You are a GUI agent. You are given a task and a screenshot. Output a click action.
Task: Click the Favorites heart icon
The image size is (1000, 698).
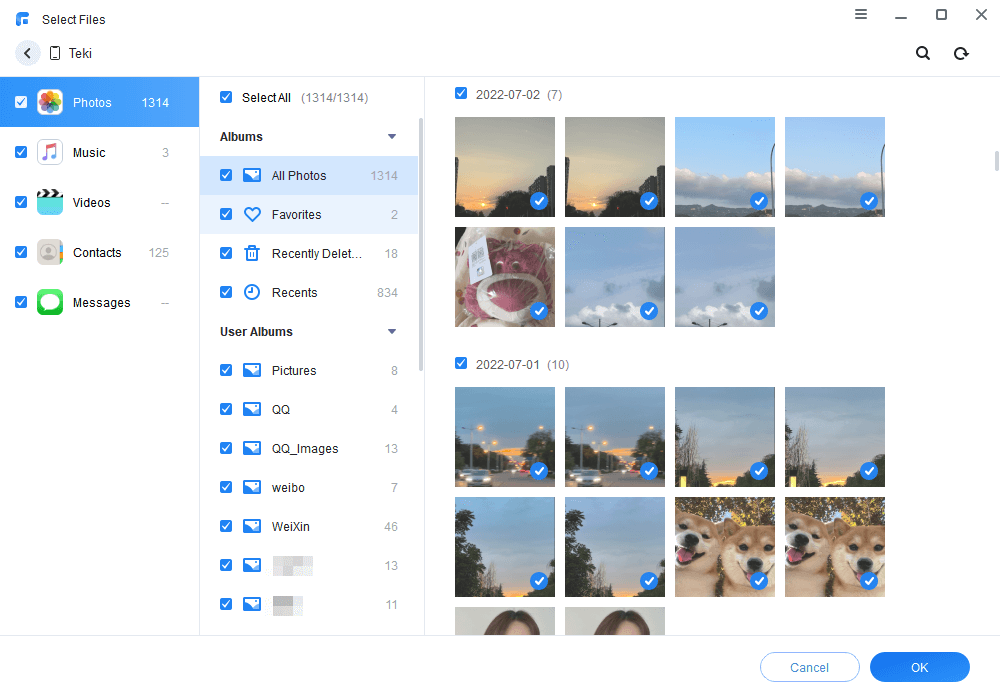[252, 214]
